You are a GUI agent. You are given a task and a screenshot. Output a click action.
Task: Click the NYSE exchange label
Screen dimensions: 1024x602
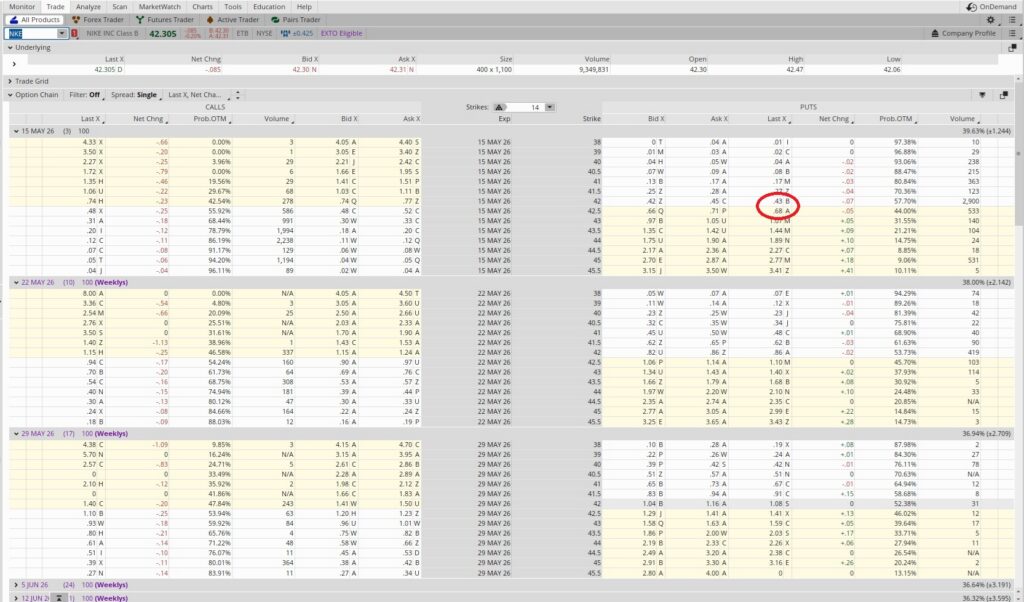pos(264,33)
